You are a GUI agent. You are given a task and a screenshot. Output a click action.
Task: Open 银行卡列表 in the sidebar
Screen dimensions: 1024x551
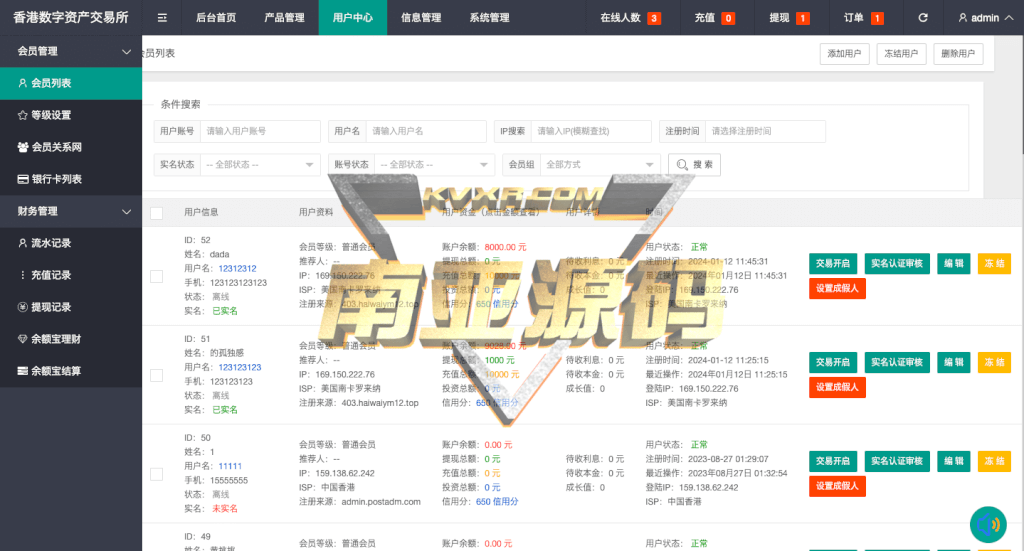pyautogui.click(x=71, y=179)
